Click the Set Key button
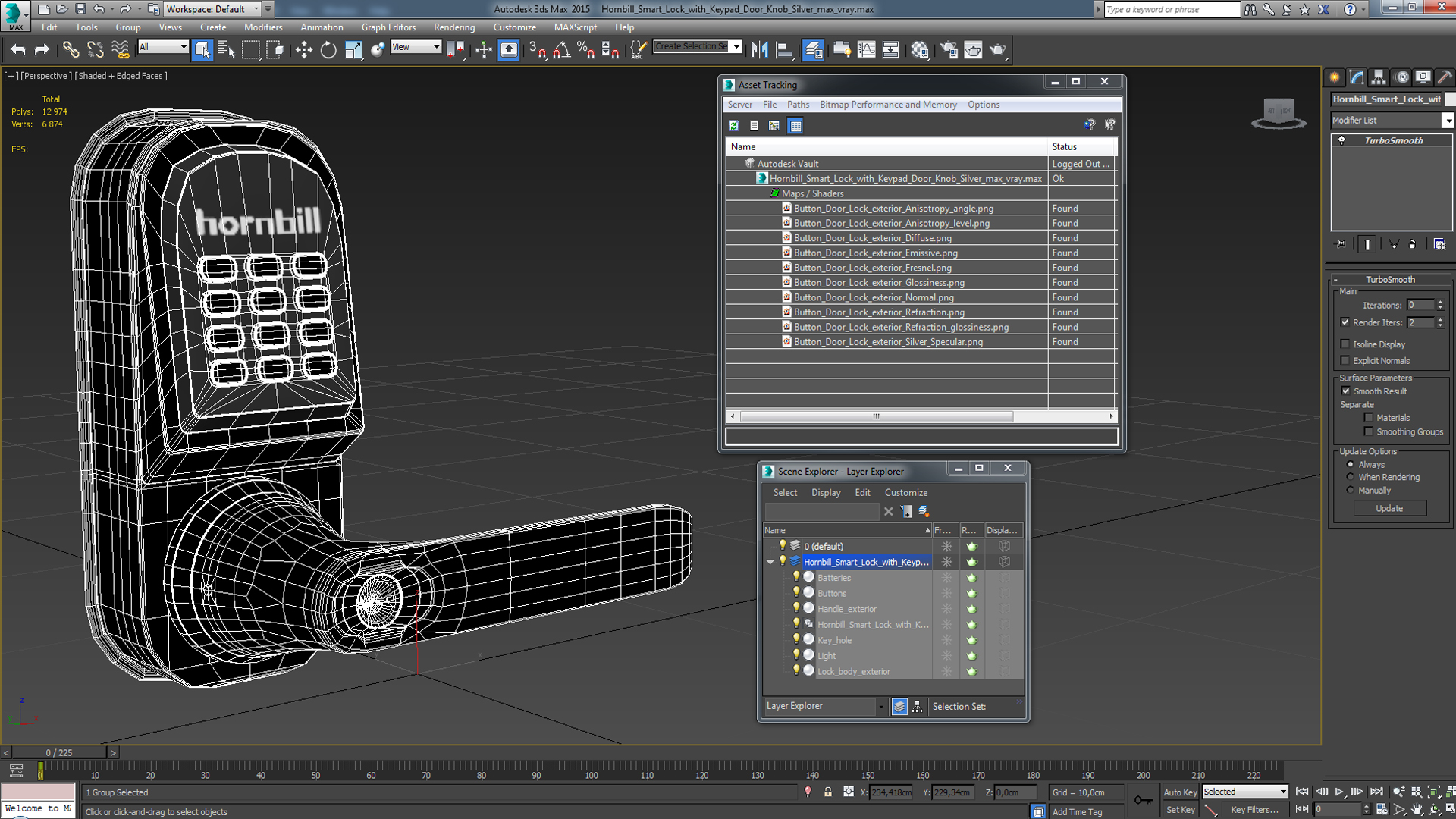 [x=1180, y=810]
